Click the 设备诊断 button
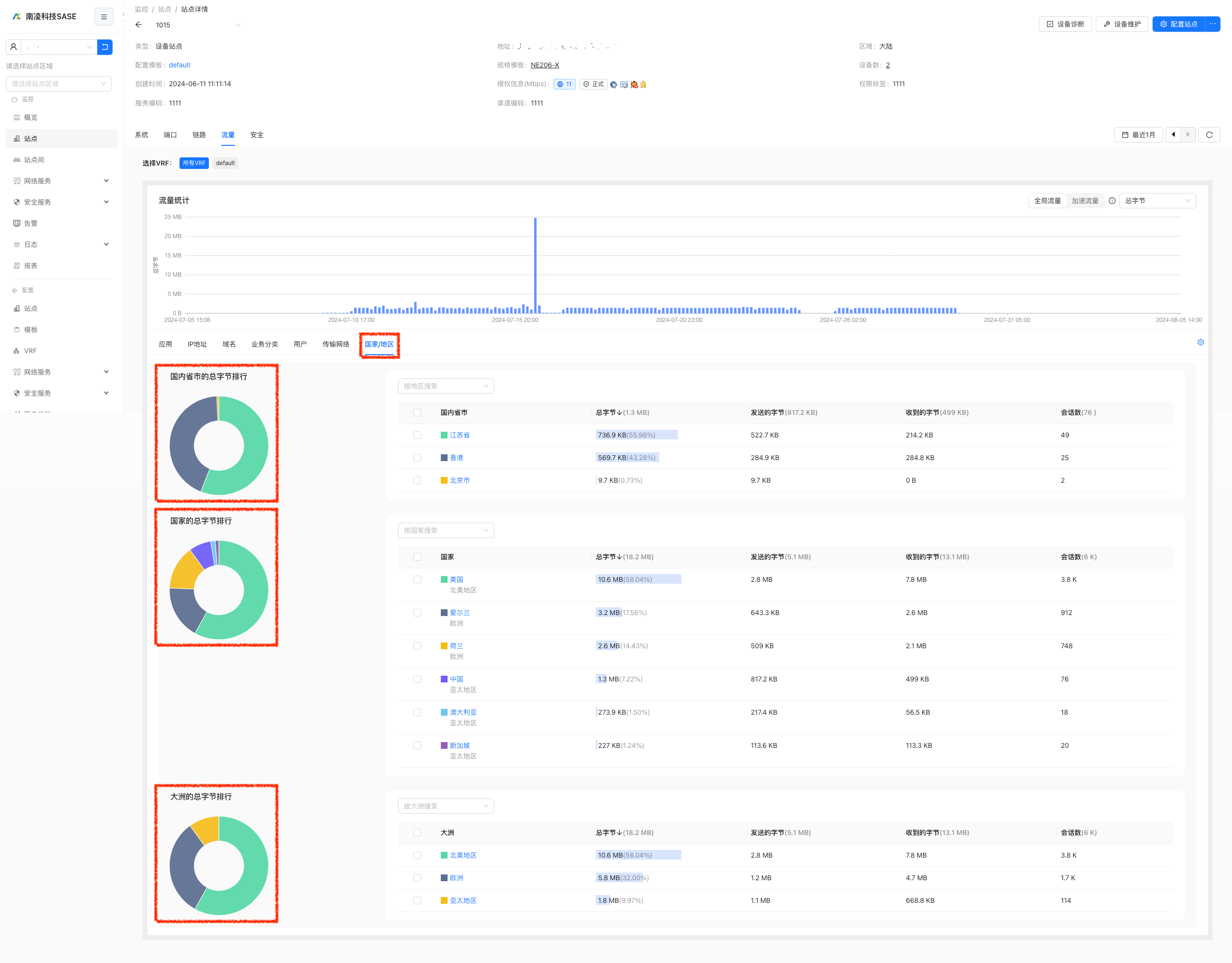 tap(1065, 24)
